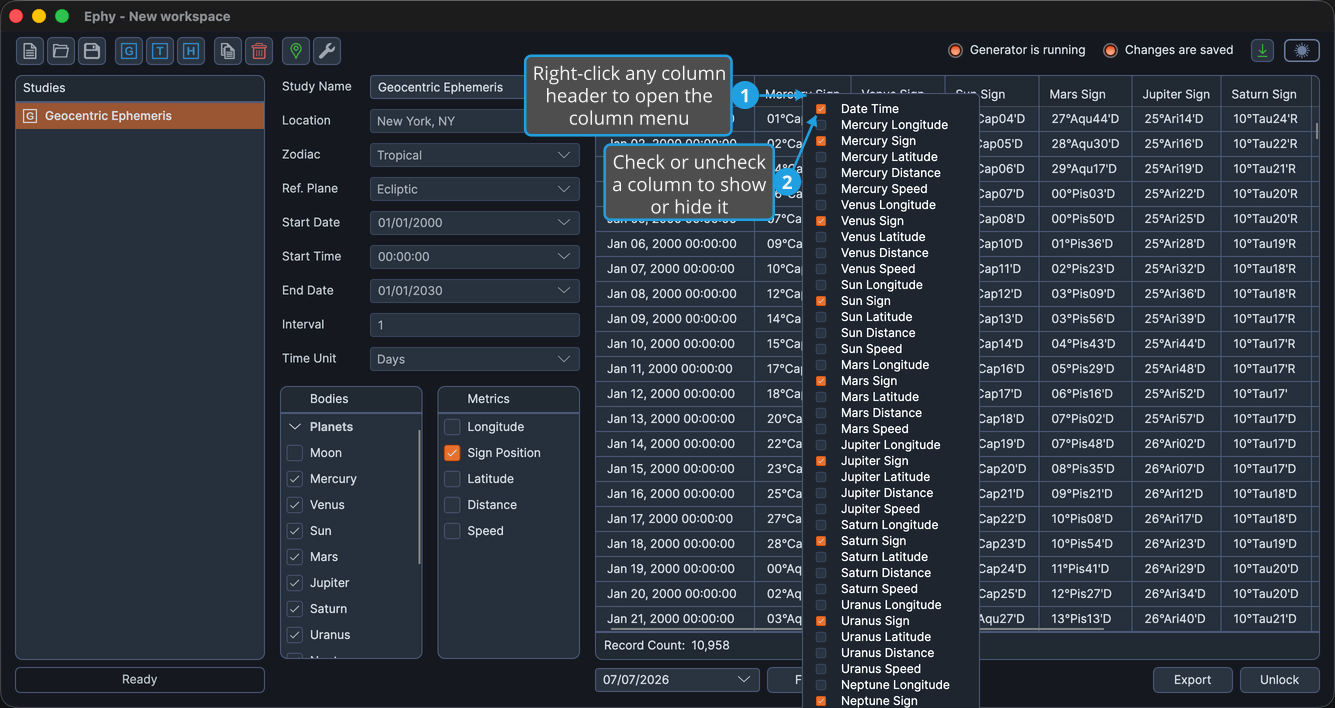1335x708 pixels.
Task: Uncheck the Jupiter body checkbox
Action: (x=295, y=583)
